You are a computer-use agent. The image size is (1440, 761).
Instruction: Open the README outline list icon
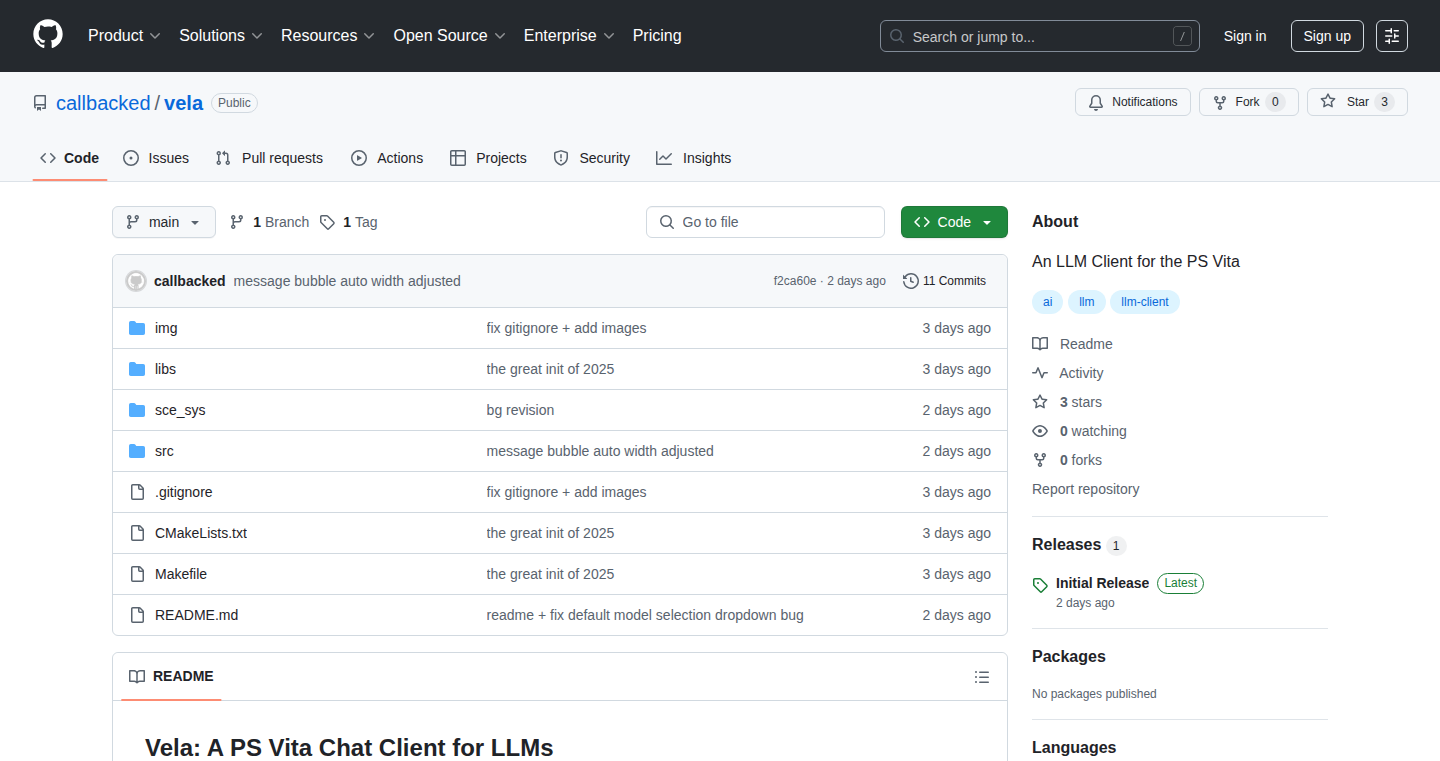(982, 677)
